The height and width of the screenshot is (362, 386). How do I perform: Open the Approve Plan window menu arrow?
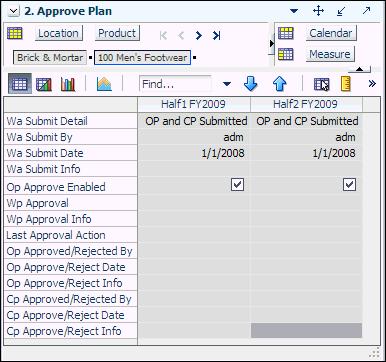click(294, 11)
